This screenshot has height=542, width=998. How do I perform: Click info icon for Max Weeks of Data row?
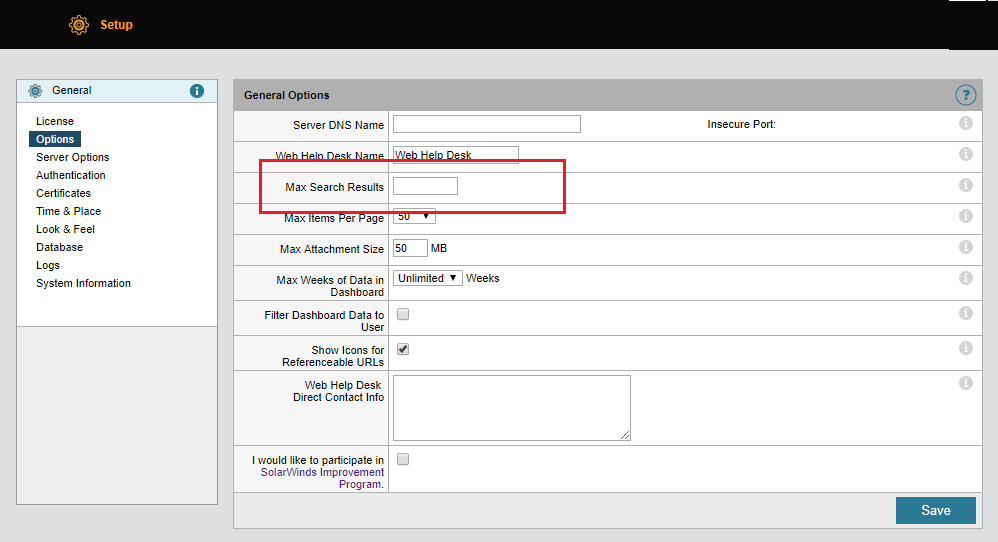pos(966,278)
